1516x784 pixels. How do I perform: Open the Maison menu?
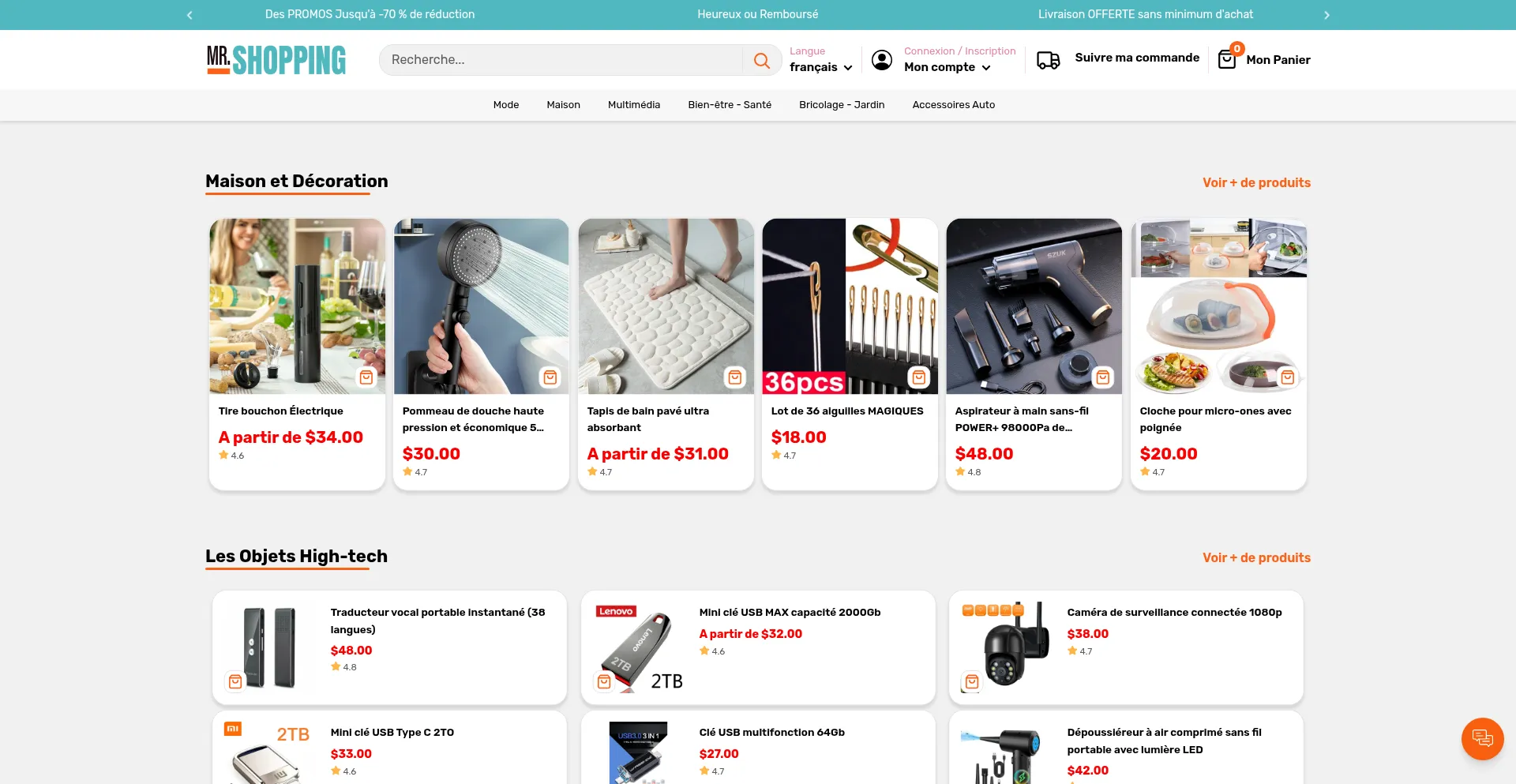563,105
